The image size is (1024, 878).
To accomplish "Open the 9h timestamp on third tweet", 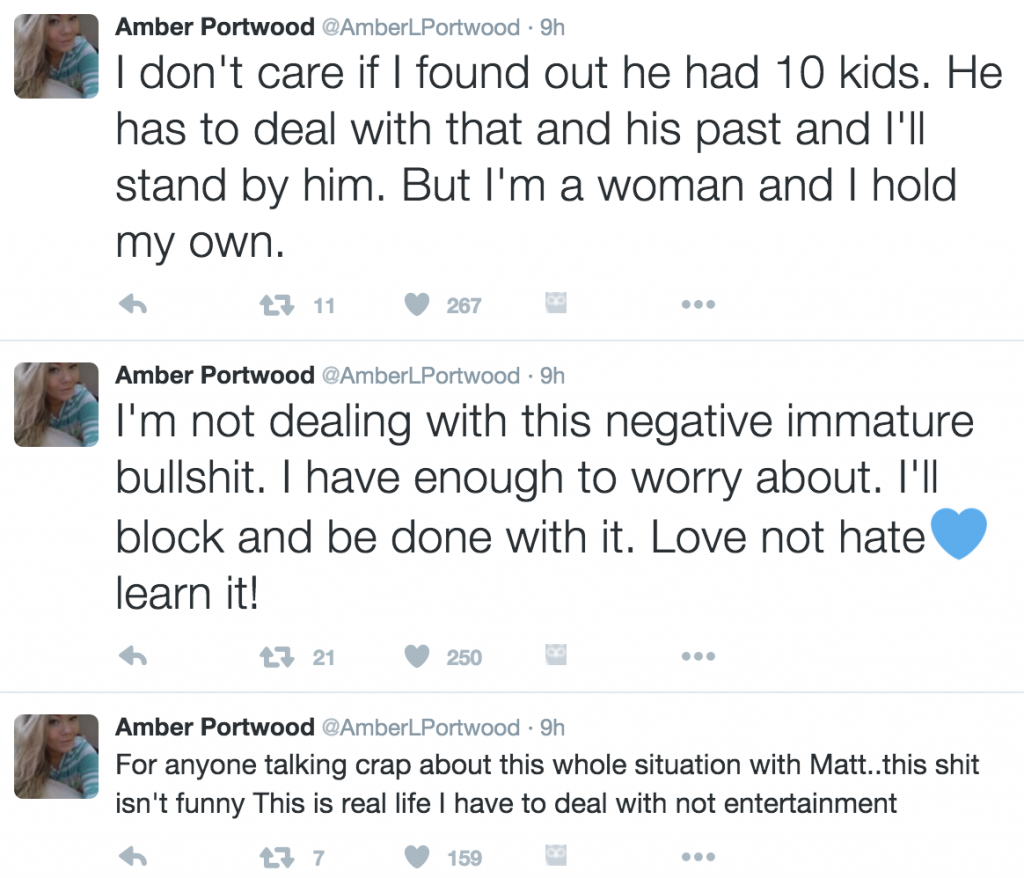I will point(552,727).
